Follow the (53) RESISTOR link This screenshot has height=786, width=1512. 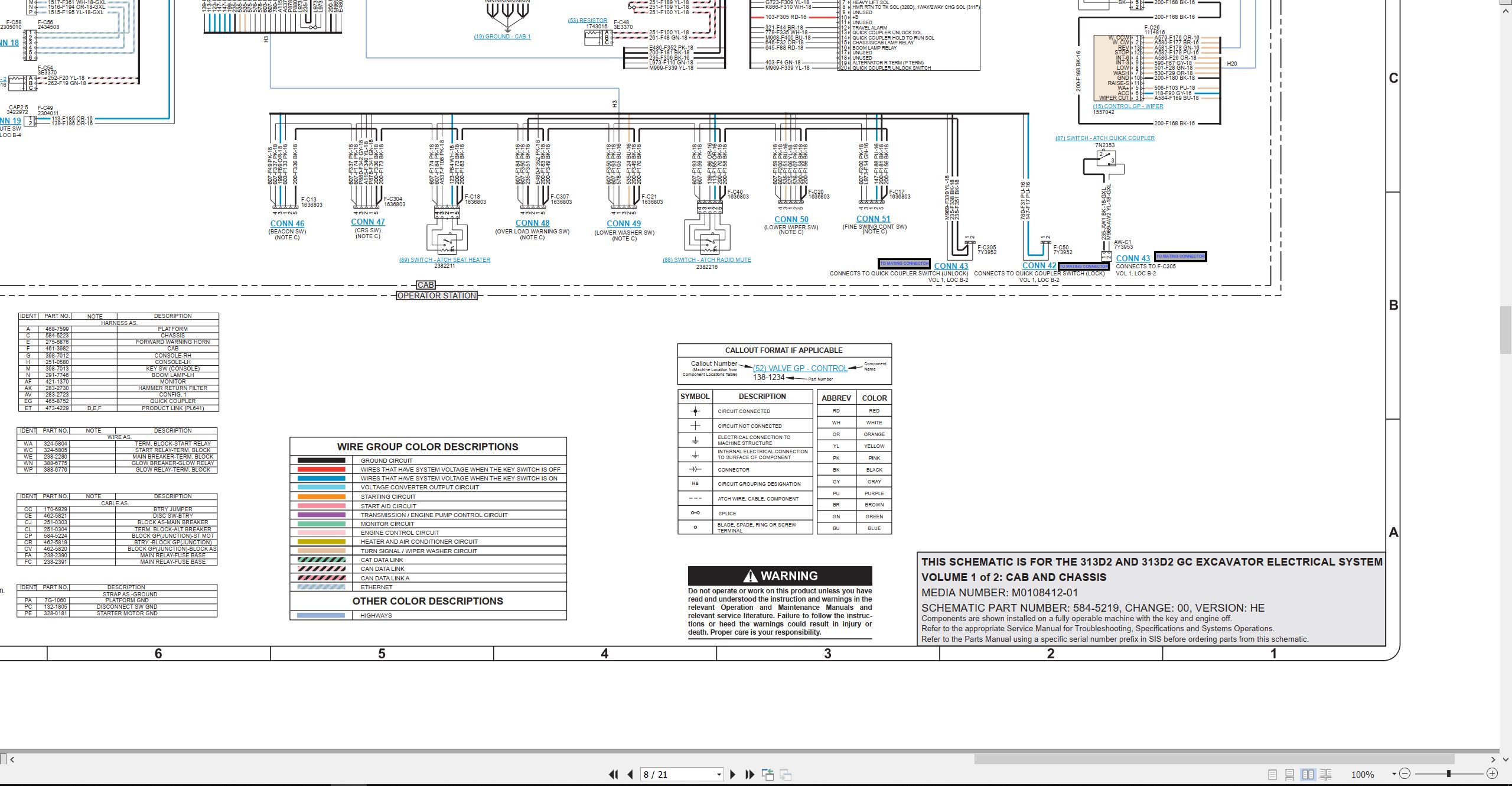tap(588, 21)
